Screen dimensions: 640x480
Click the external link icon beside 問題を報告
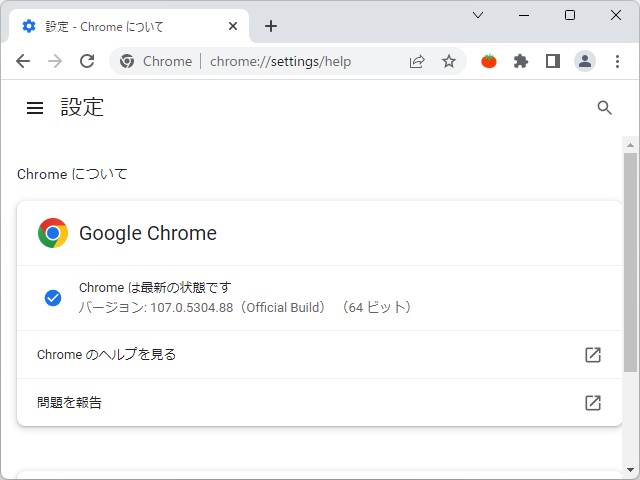point(593,403)
